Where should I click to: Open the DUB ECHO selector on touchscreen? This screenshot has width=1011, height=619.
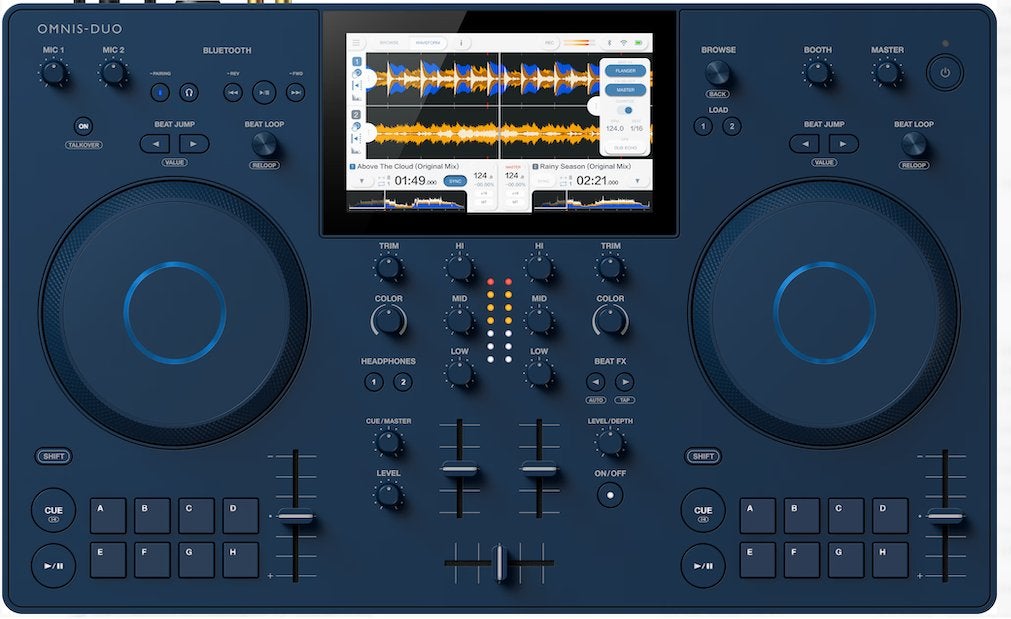(x=625, y=148)
